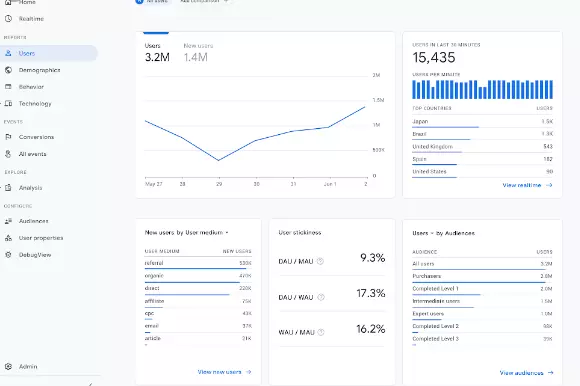This screenshot has width=580, height=386.
Task: Click the View audiences link
Action: pyautogui.click(x=521, y=373)
